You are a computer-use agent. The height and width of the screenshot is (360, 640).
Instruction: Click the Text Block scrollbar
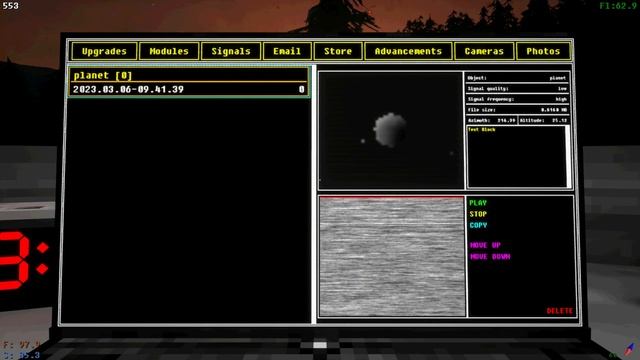pos(568,157)
